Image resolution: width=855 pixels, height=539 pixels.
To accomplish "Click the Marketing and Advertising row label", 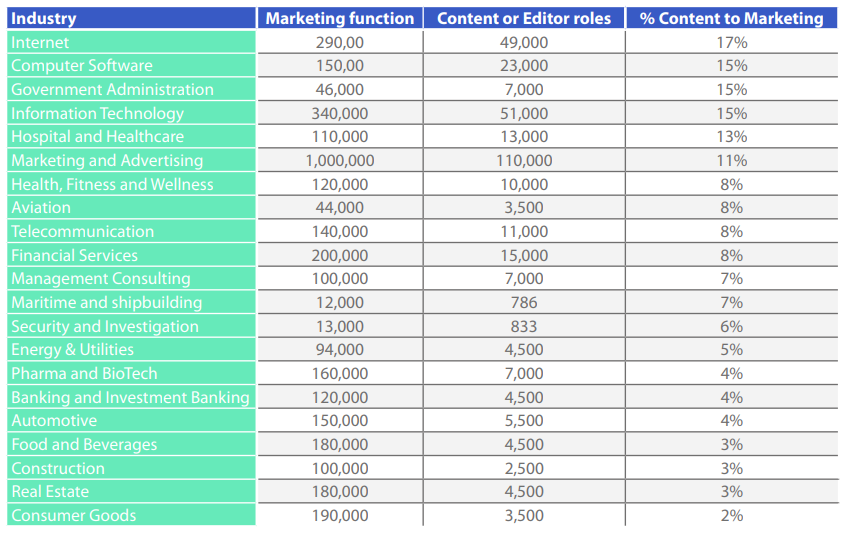I will [x=107, y=160].
